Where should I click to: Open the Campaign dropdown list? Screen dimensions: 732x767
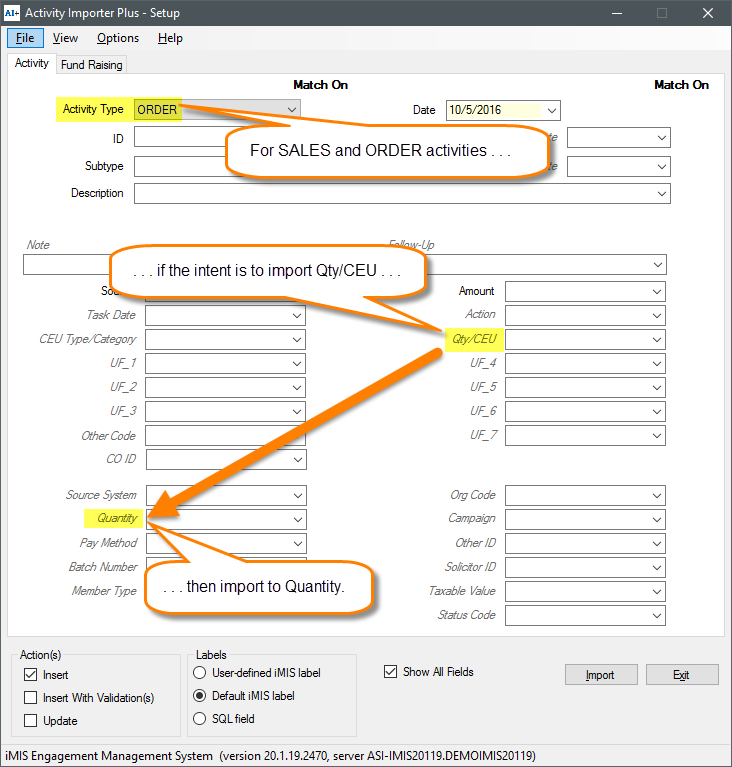pos(657,519)
